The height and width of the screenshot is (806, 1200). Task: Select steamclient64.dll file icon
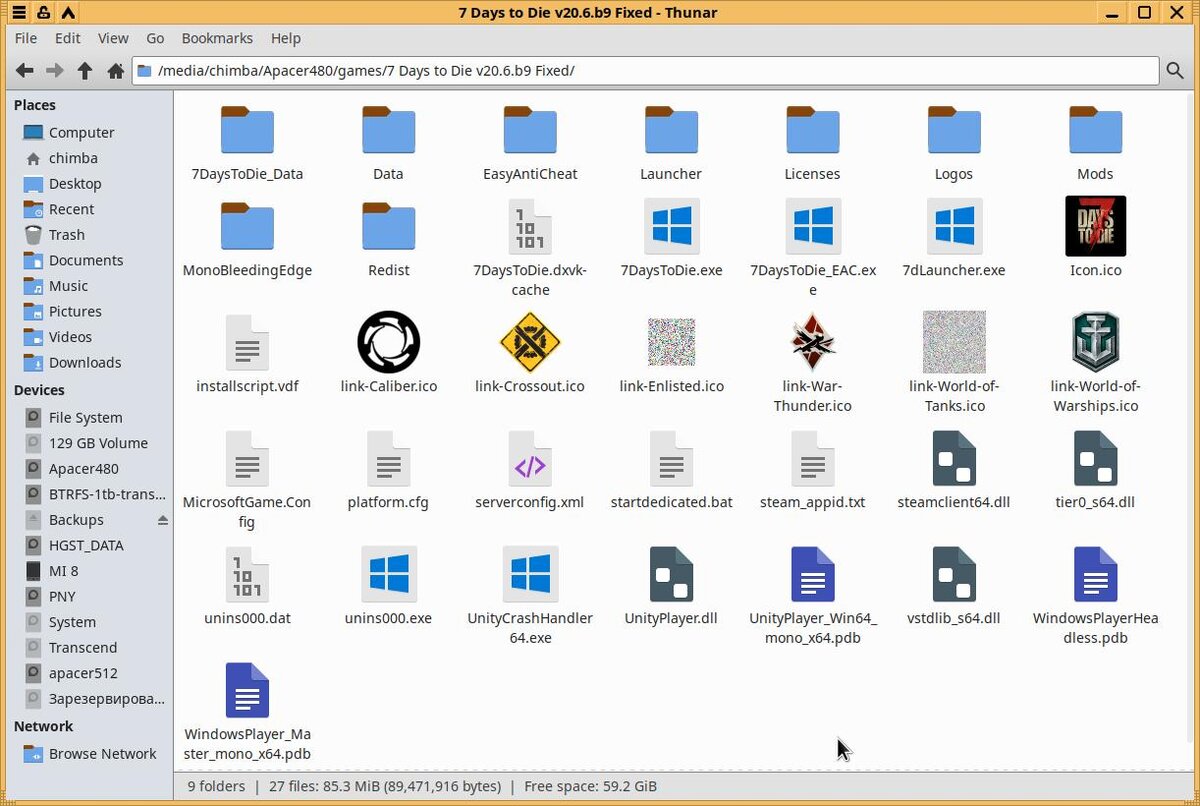(954, 458)
